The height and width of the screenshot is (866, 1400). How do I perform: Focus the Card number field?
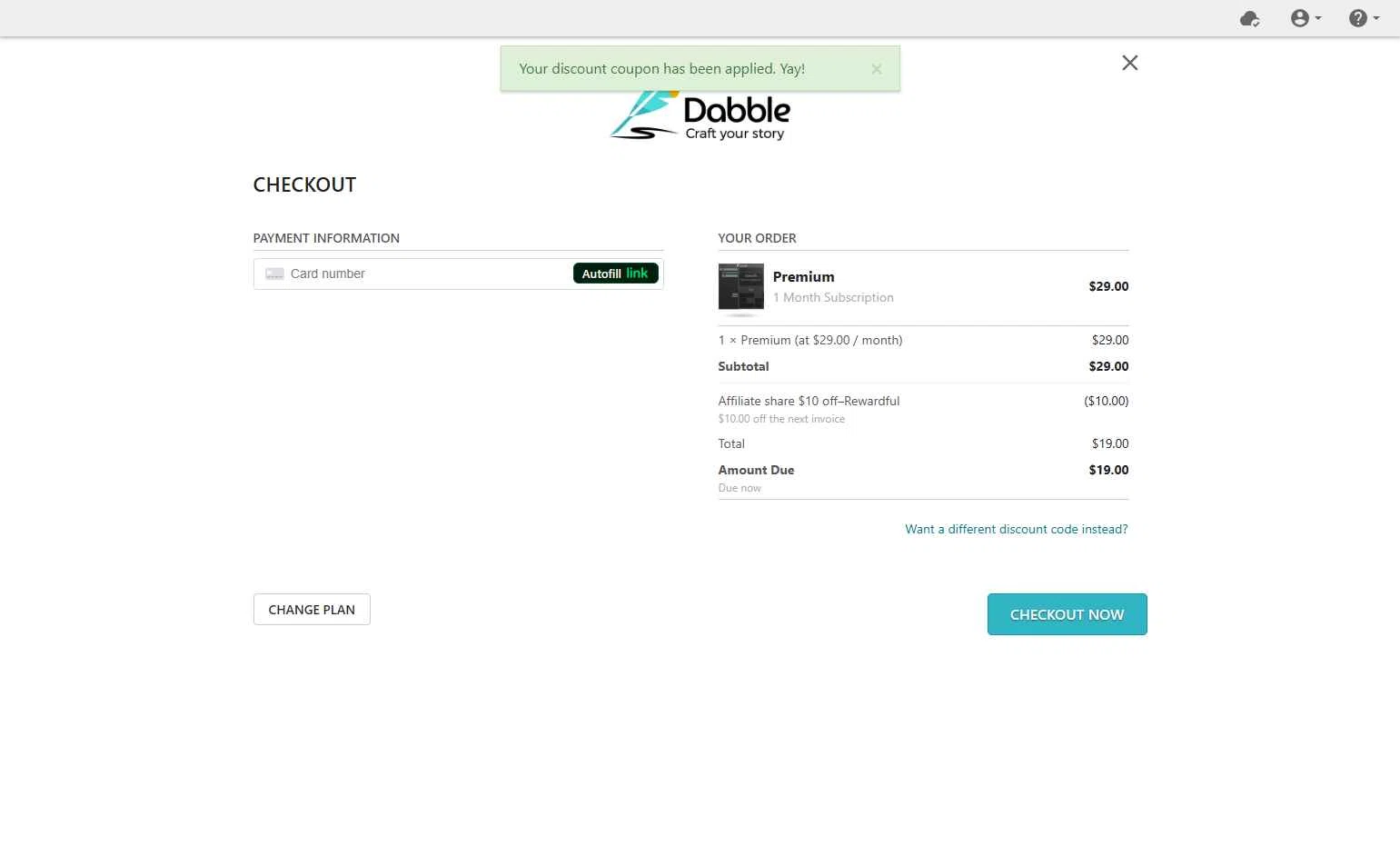(458, 274)
